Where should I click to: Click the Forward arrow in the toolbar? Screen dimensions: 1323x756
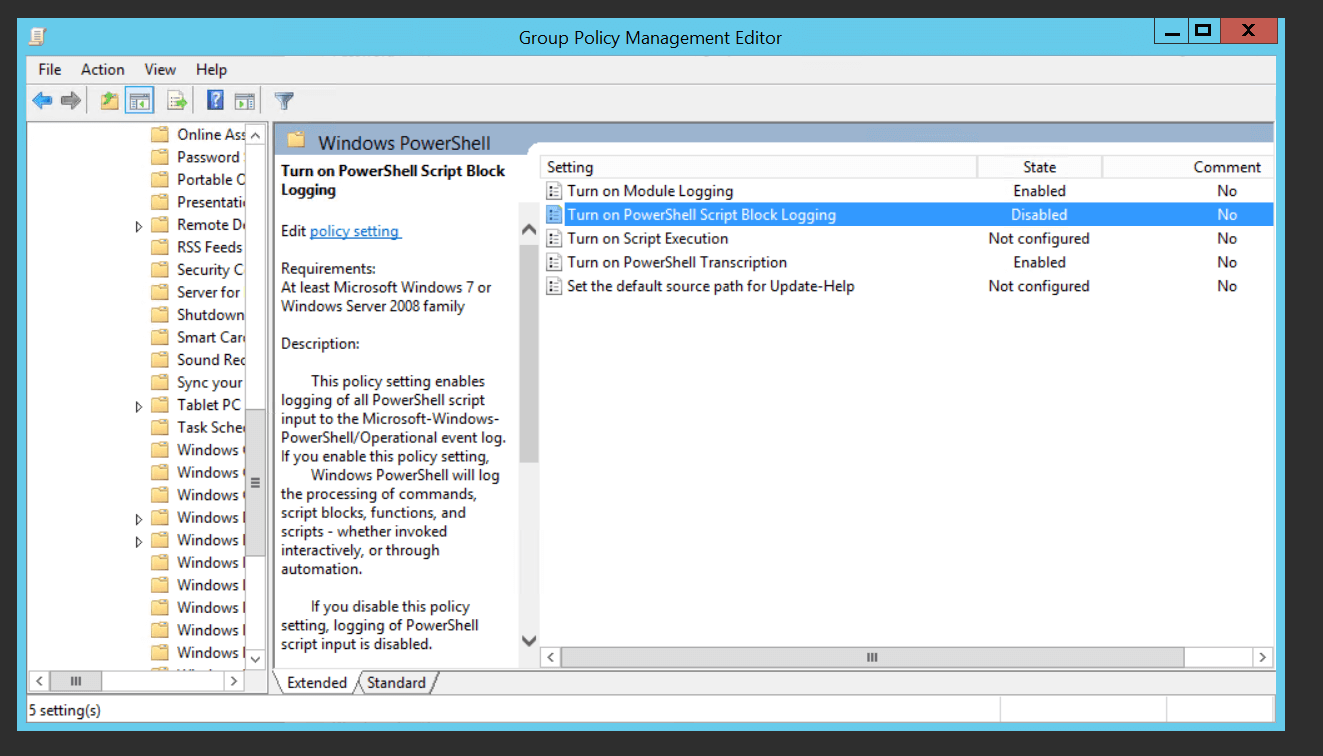[70, 100]
